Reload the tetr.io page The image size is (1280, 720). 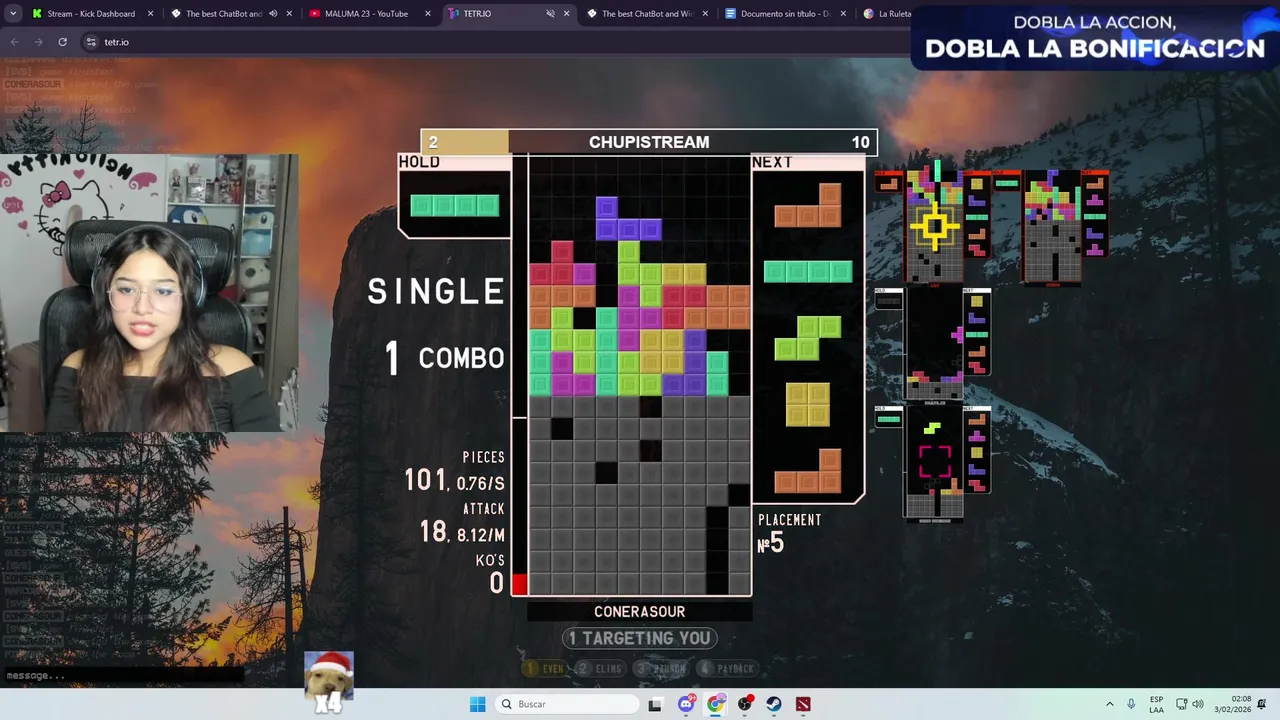(x=62, y=42)
